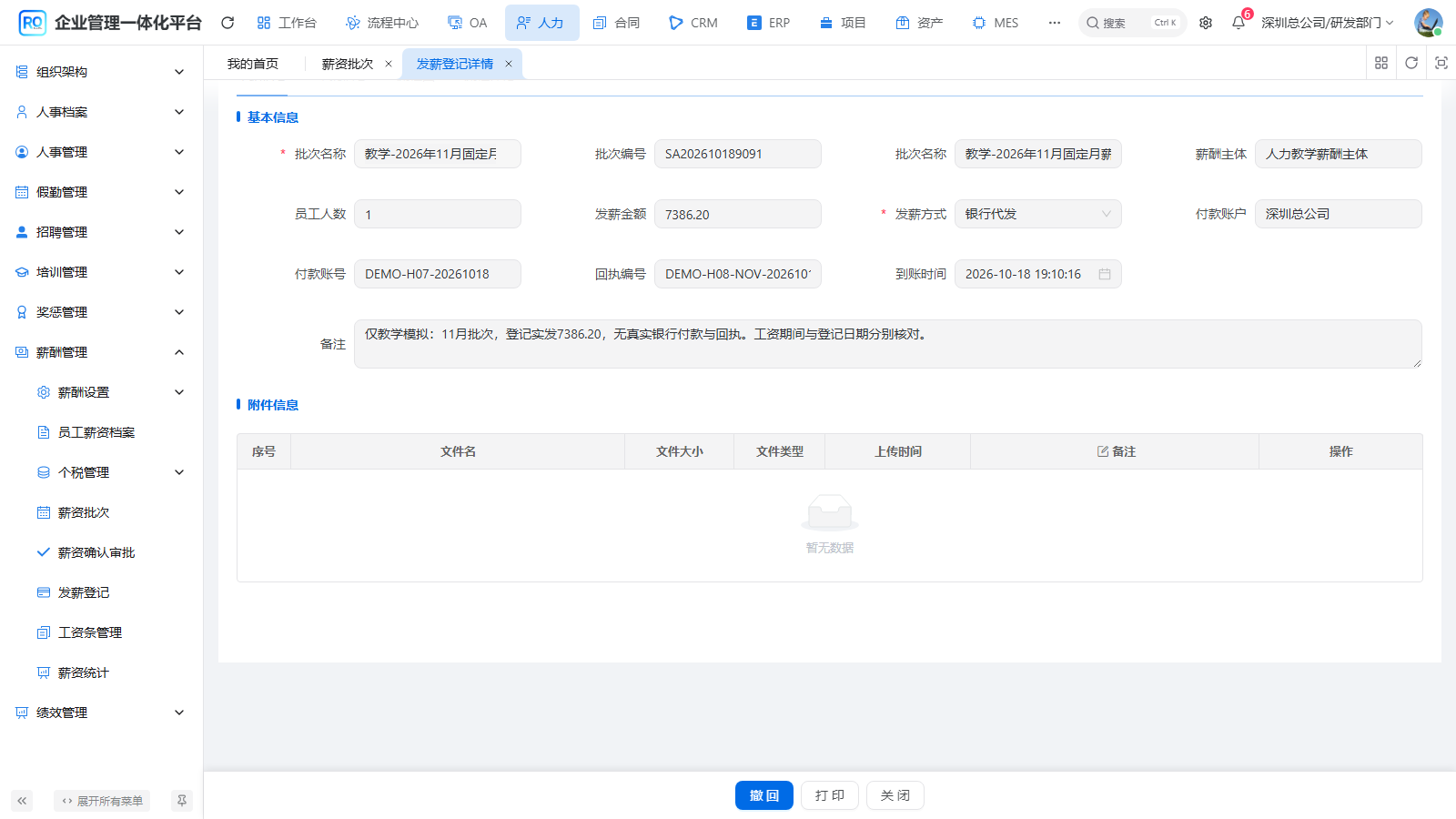Click the 薪资批次 sidebar icon
The width and height of the screenshot is (1456, 819).
(44, 512)
